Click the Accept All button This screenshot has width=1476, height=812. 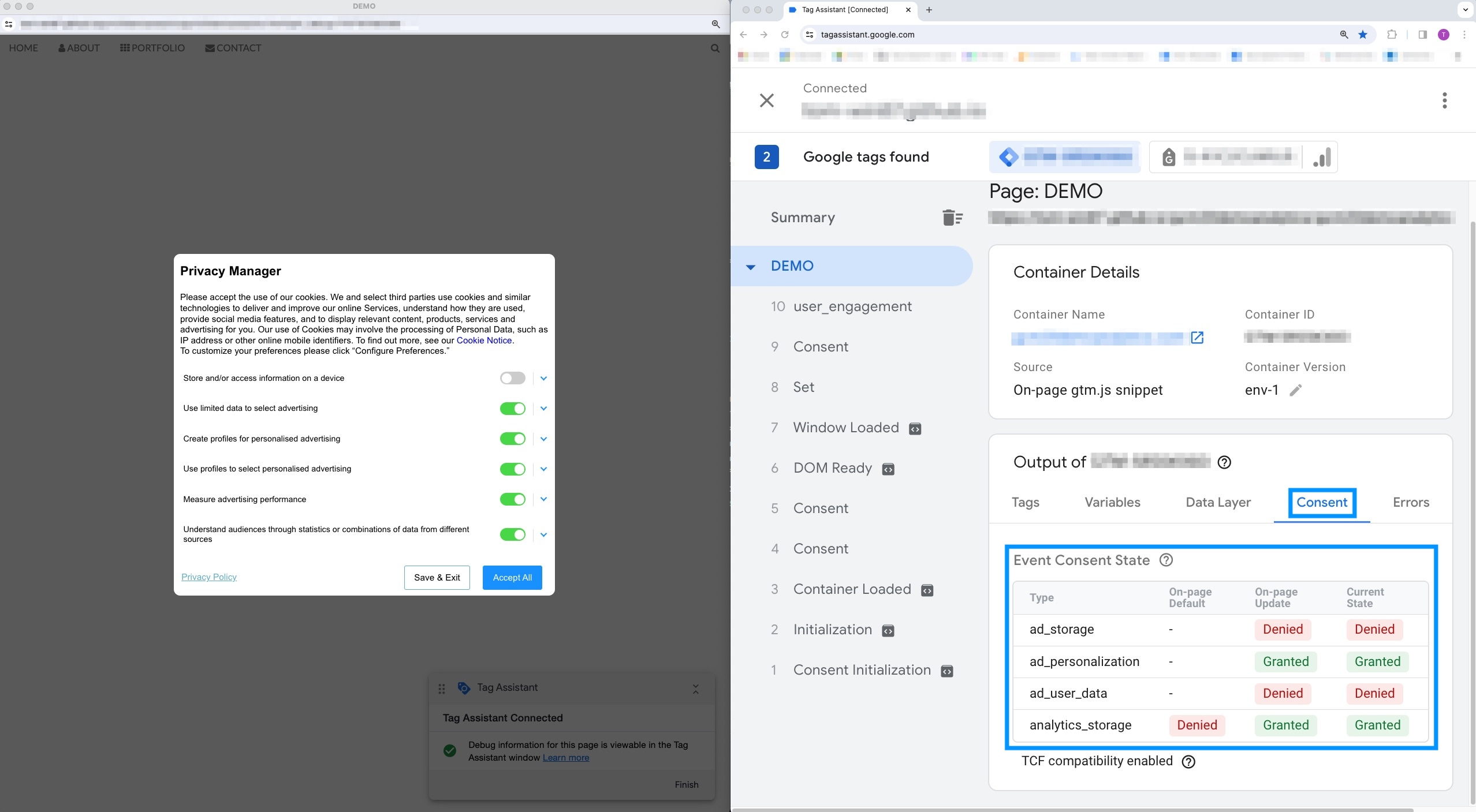click(512, 578)
